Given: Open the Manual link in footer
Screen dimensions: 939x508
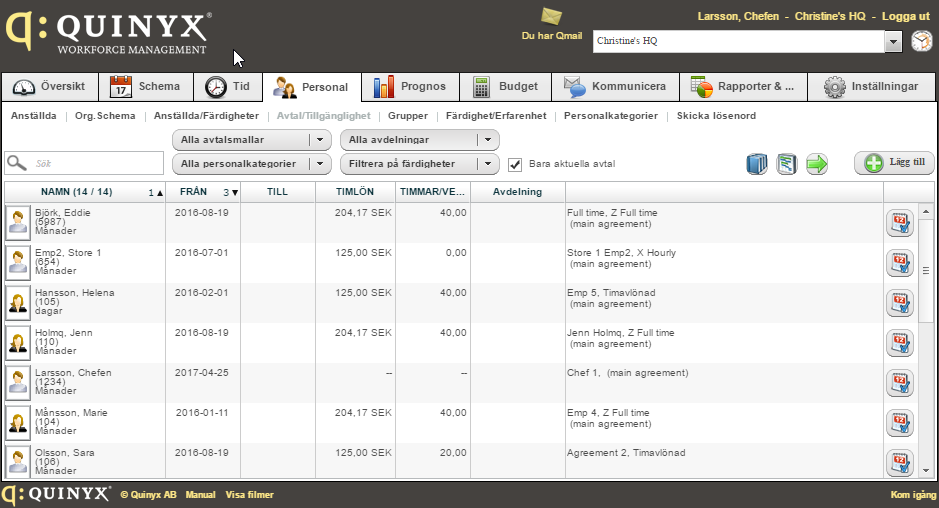Looking at the screenshot, I should pos(201,495).
